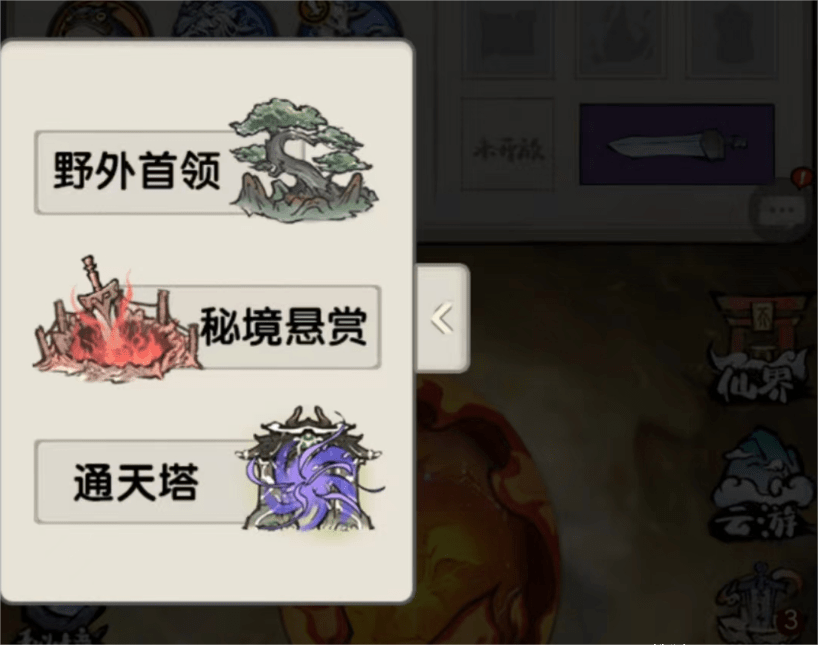Select the equipped sword weapon slot
818x645 pixels.
click(x=677, y=144)
